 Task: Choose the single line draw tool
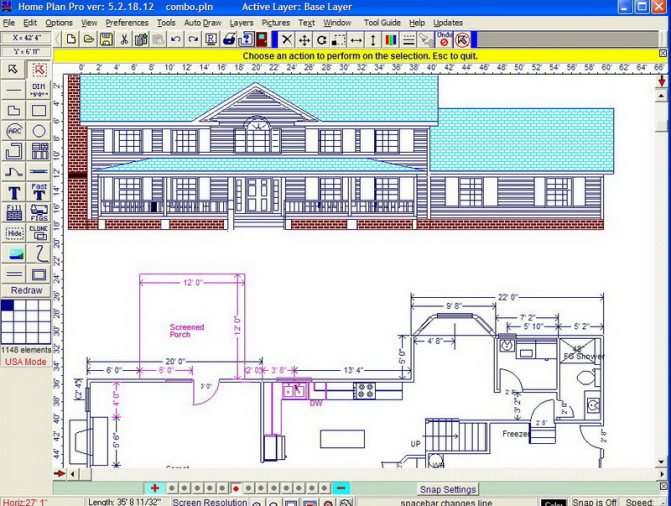[x=13, y=90]
